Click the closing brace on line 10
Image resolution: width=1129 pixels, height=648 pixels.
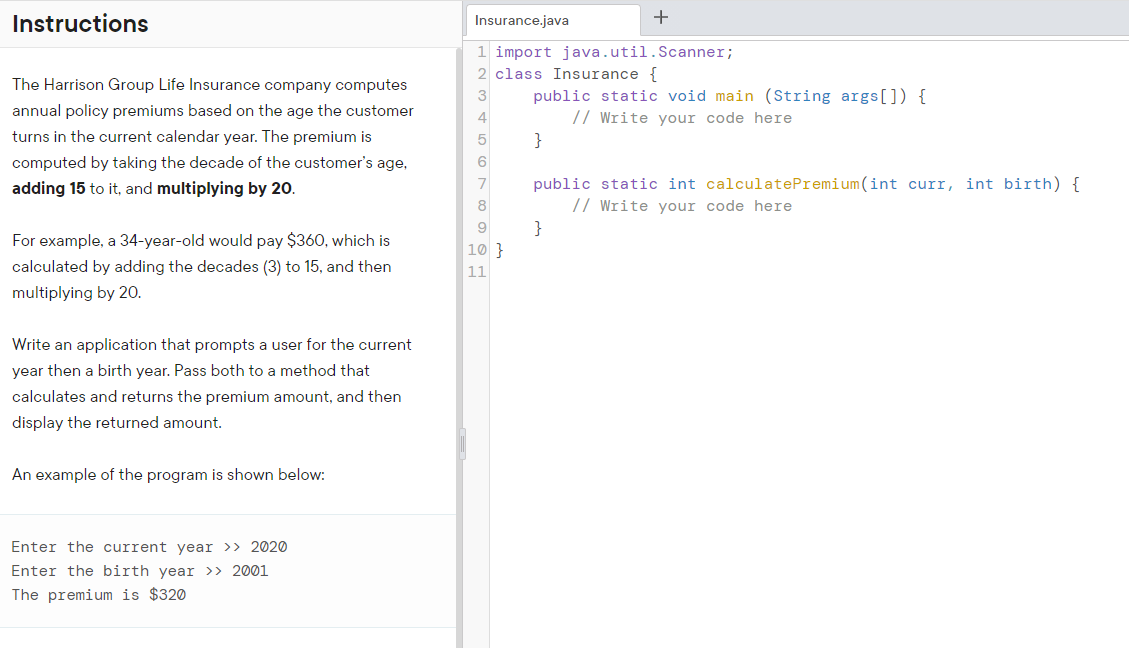(x=498, y=249)
